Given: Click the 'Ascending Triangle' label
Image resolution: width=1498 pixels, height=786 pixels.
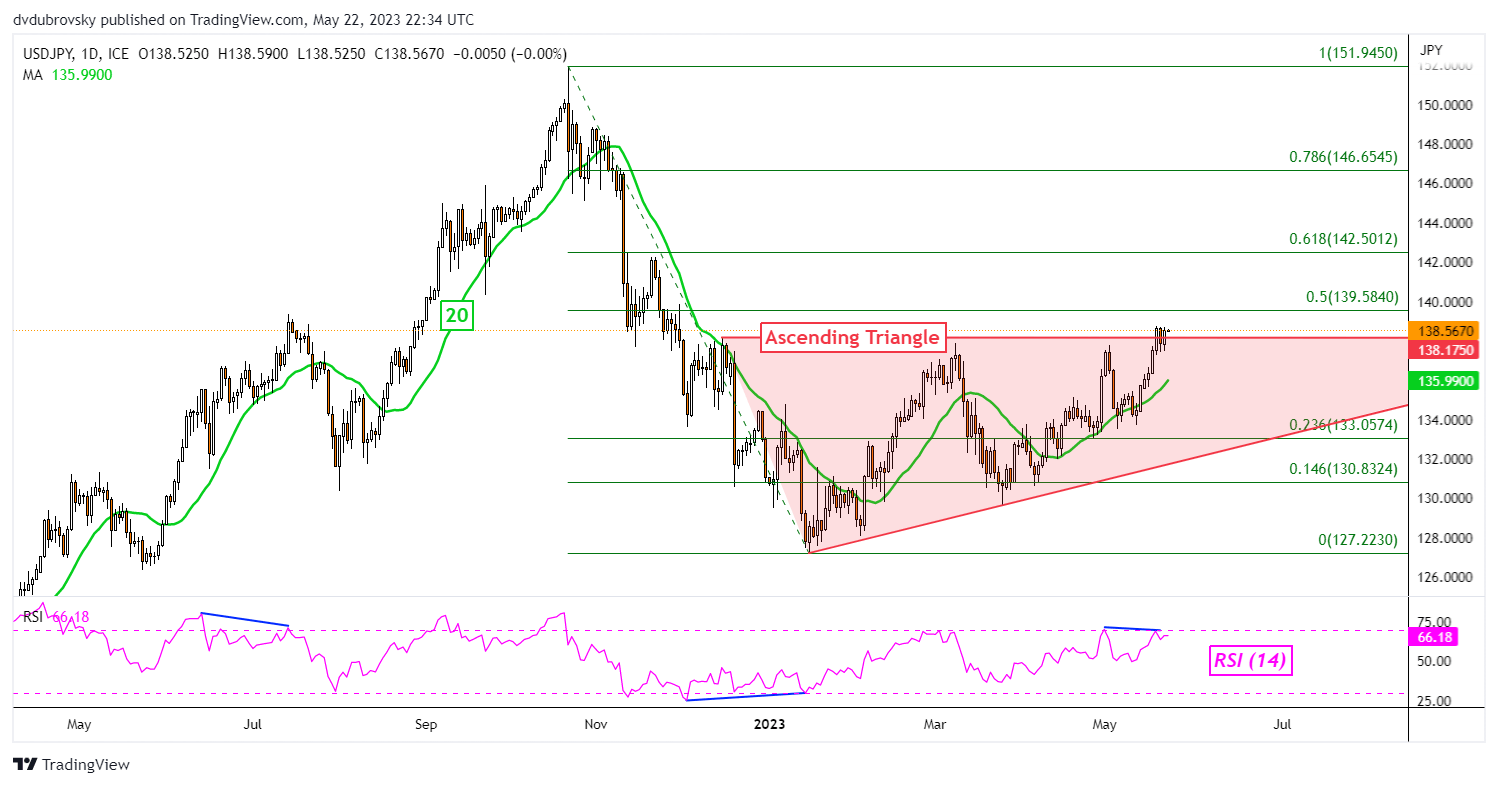Looking at the screenshot, I should pyautogui.click(x=852, y=337).
